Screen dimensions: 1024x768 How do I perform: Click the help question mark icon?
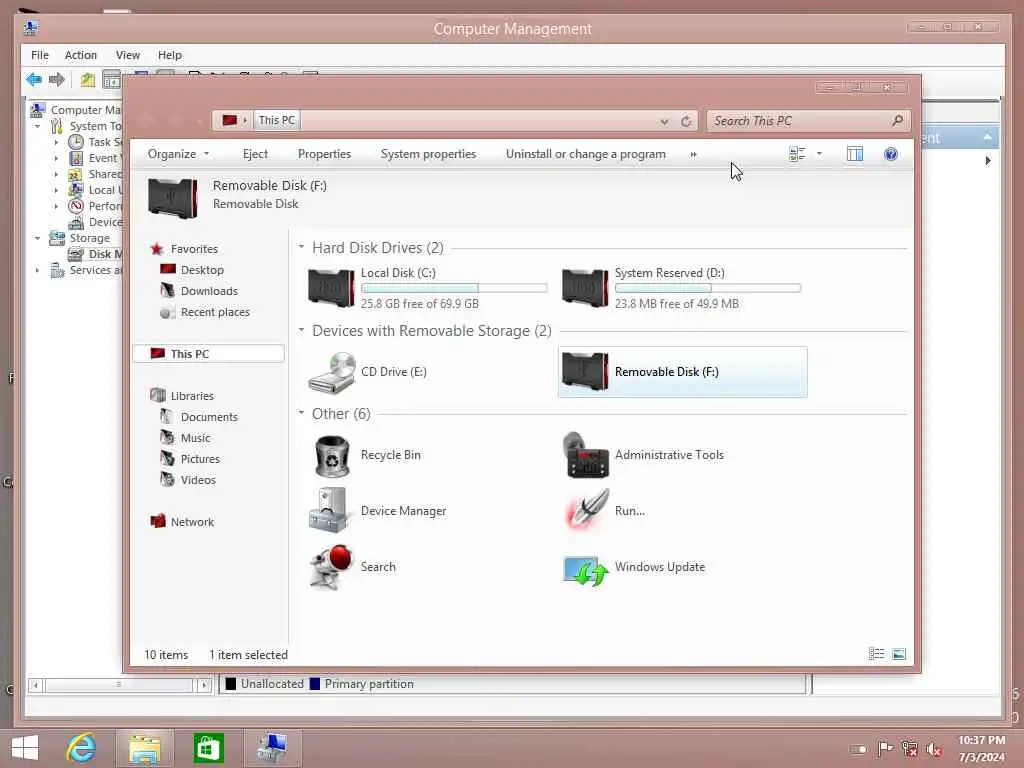click(x=891, y=154)
